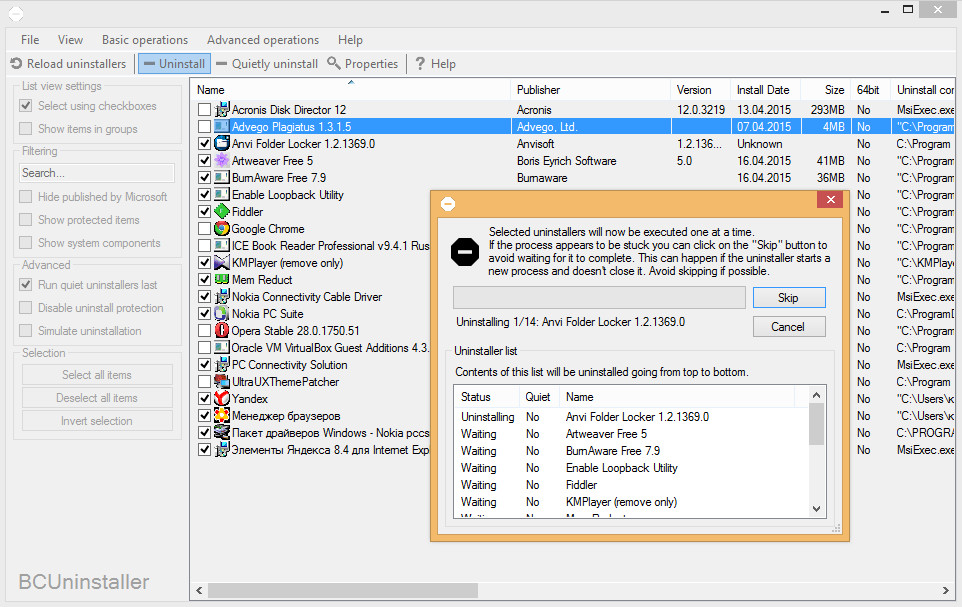The width and height of the screenshot is (962, 607).
Task: Click the dialog's Status column header
Action: click(488, 397)
